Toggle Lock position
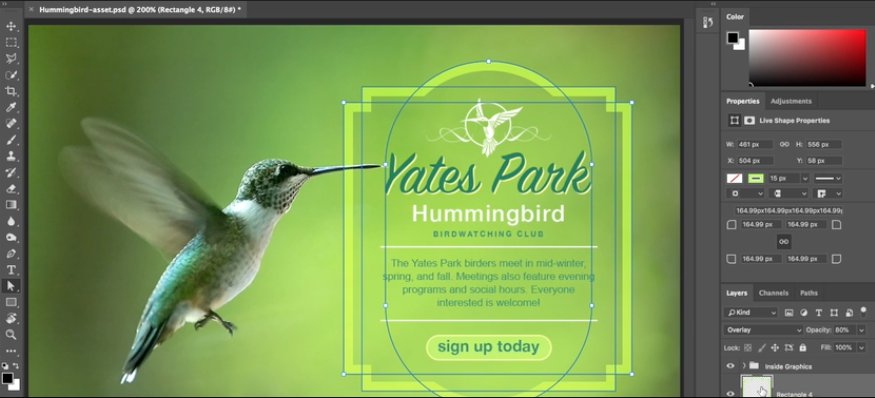 coord(775,347)
